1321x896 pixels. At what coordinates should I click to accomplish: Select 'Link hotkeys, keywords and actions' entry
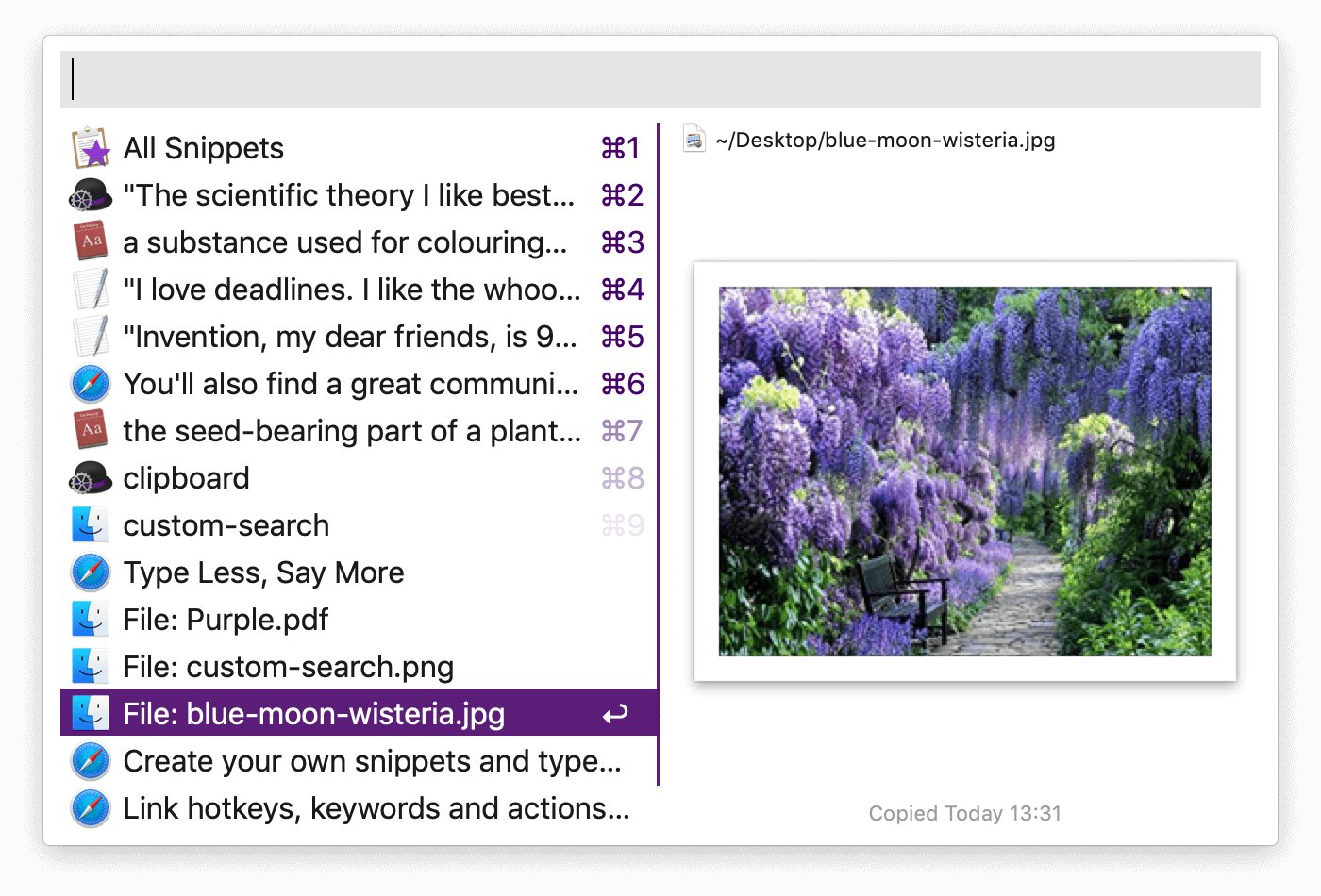coord(376,808)
